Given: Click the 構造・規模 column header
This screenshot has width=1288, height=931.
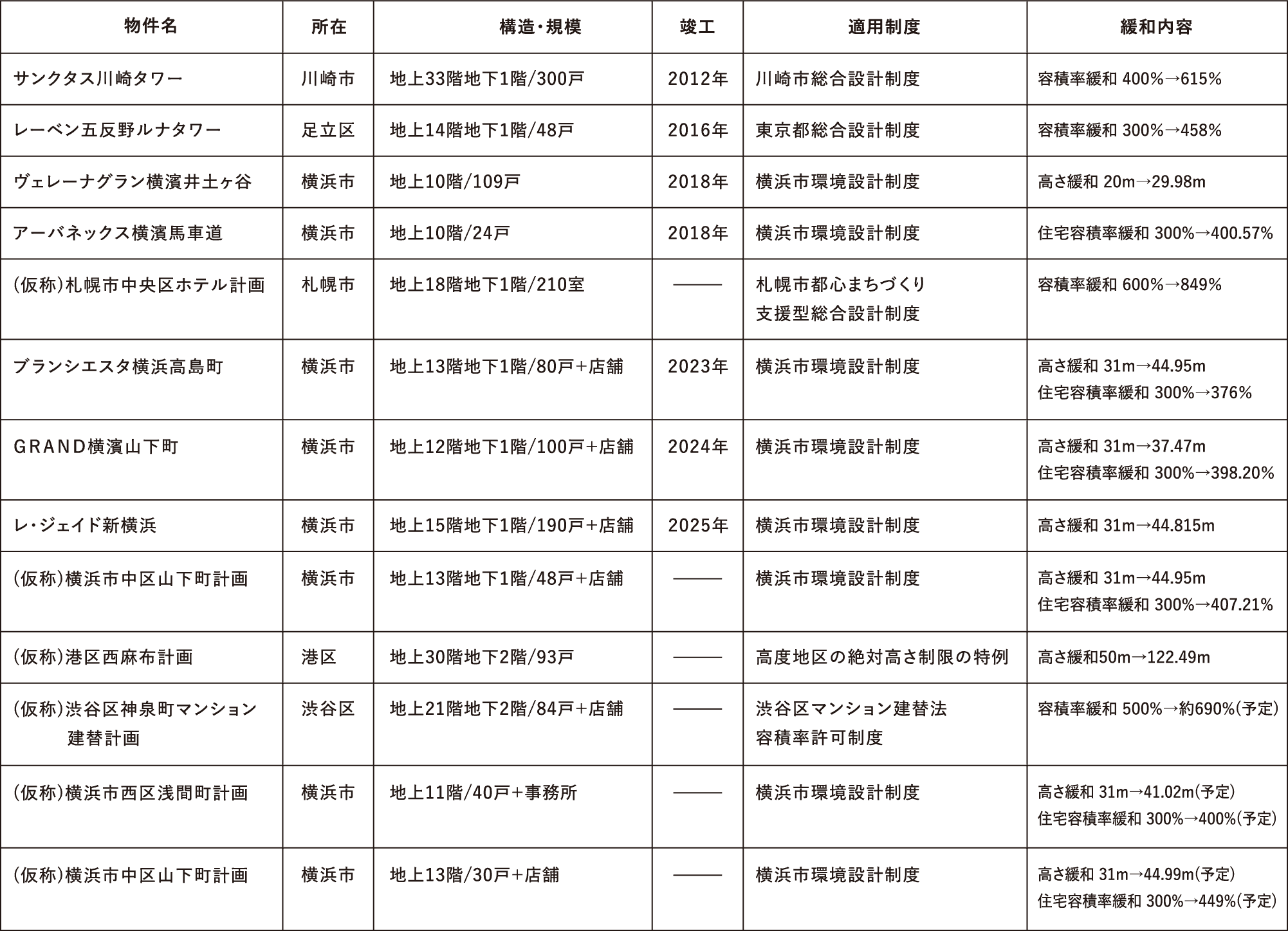Looking at the screenshot, I should [x=540, y=26].
